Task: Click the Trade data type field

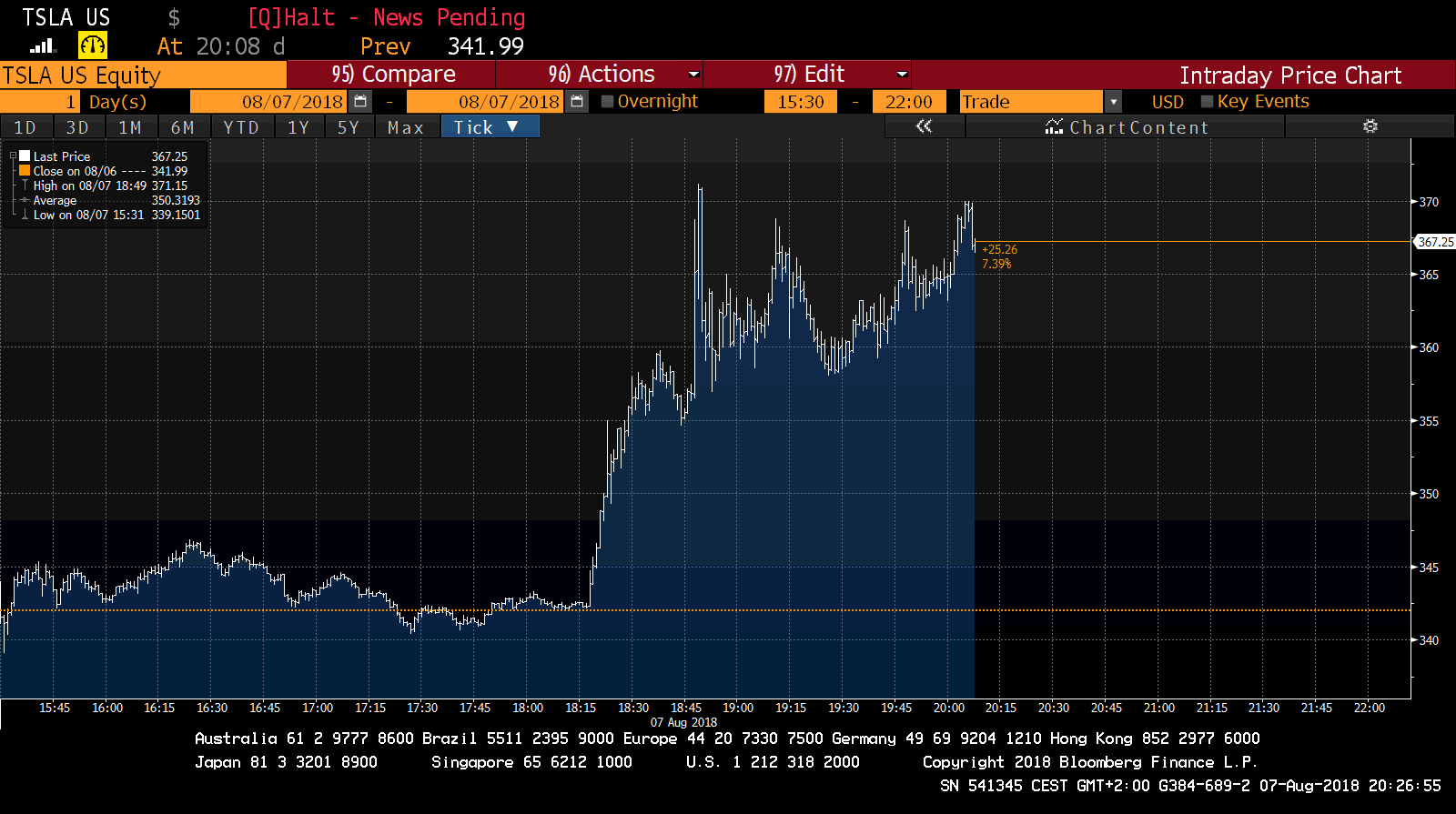Action: [x=1031, y=102]
